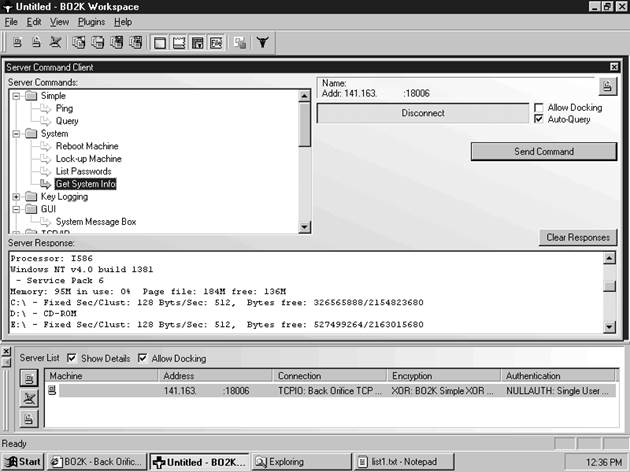Click the first server icon in the top toolbar

pyautogui.click(x=18, y=43)
